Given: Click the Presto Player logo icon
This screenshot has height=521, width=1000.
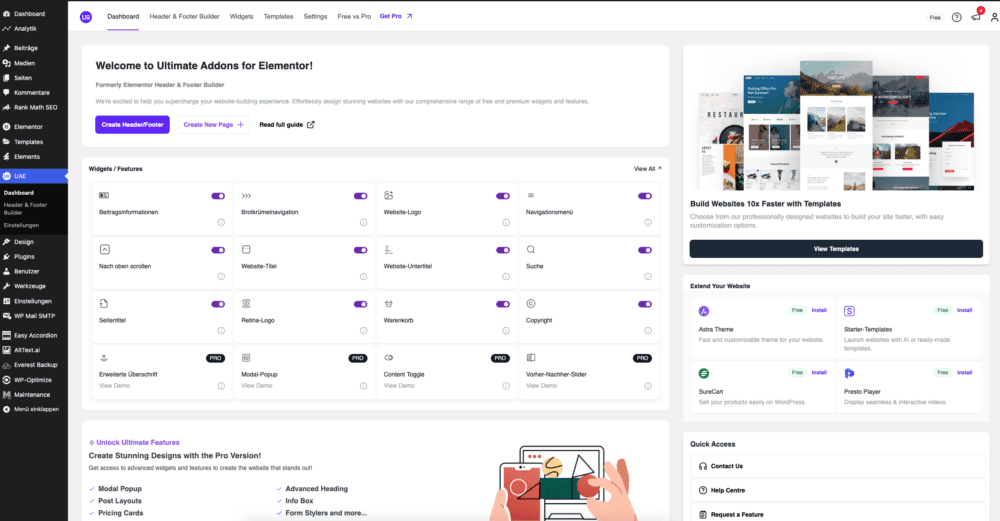Looking at the screenshot, I should (849, 373).
